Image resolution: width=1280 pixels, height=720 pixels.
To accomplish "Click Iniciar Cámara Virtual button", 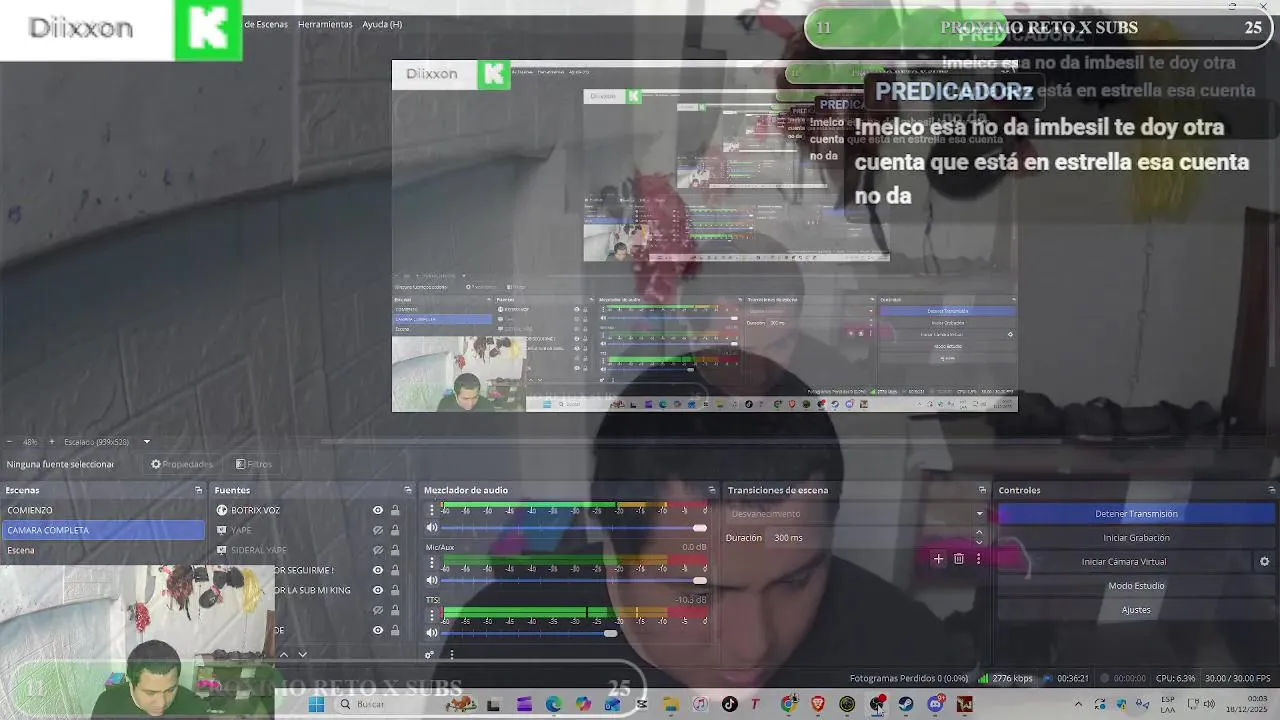I will point(1124,562).
